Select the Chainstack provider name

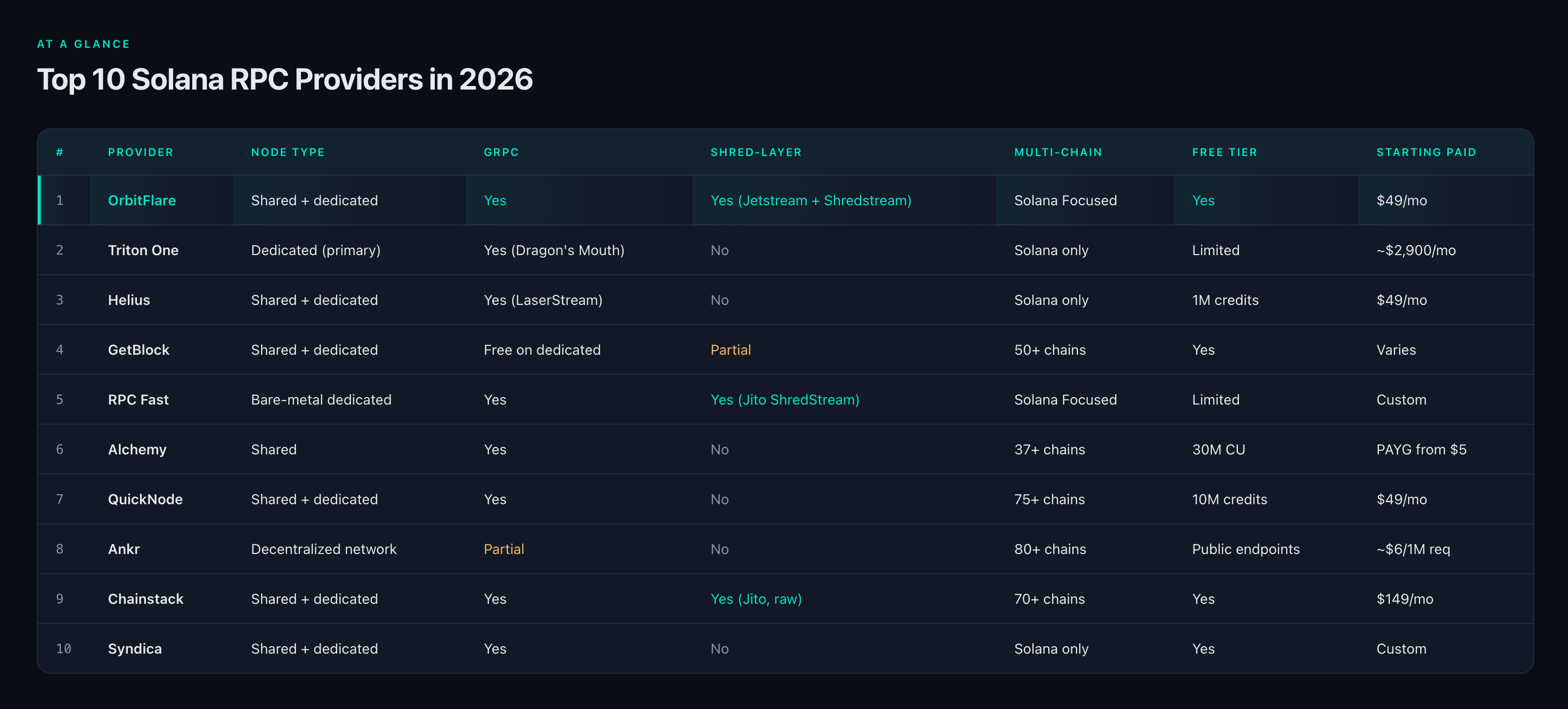point(145,599)
